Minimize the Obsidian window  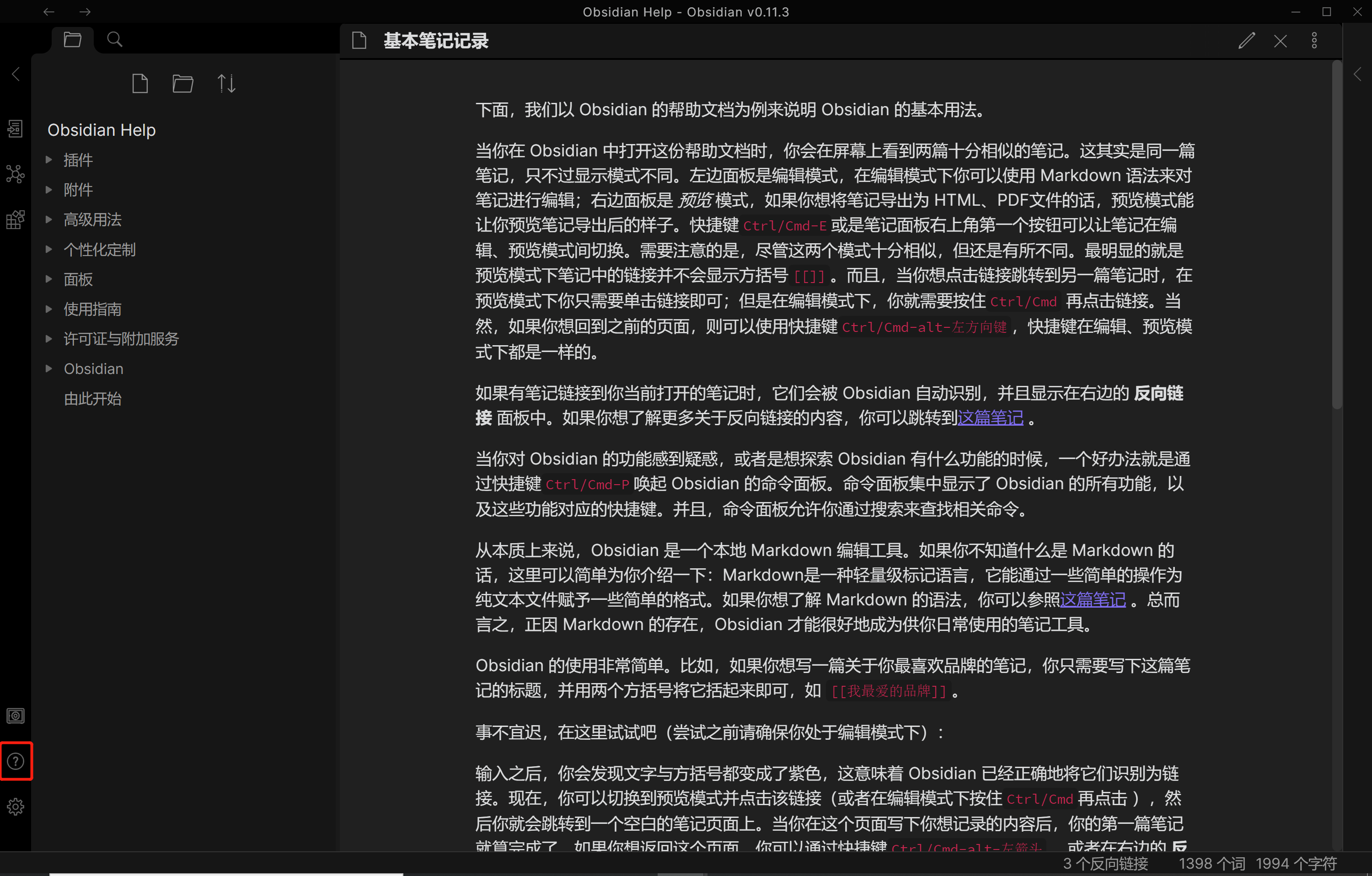click(x=1296, y=11)
